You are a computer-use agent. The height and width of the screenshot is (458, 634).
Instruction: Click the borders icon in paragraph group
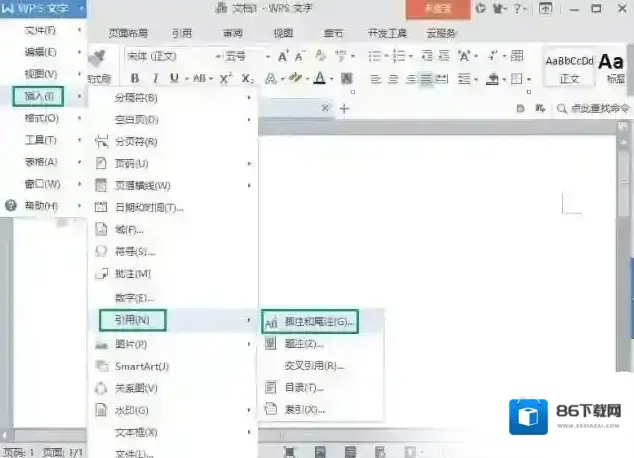516,78
